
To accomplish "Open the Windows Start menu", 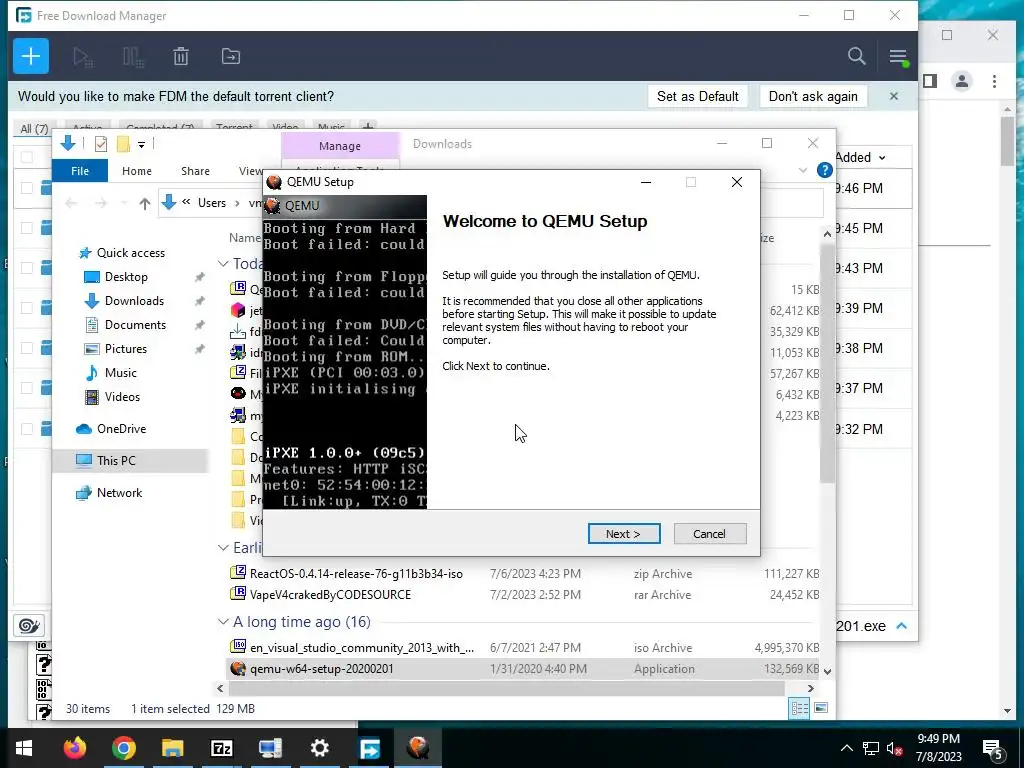I will coord(24,748).
